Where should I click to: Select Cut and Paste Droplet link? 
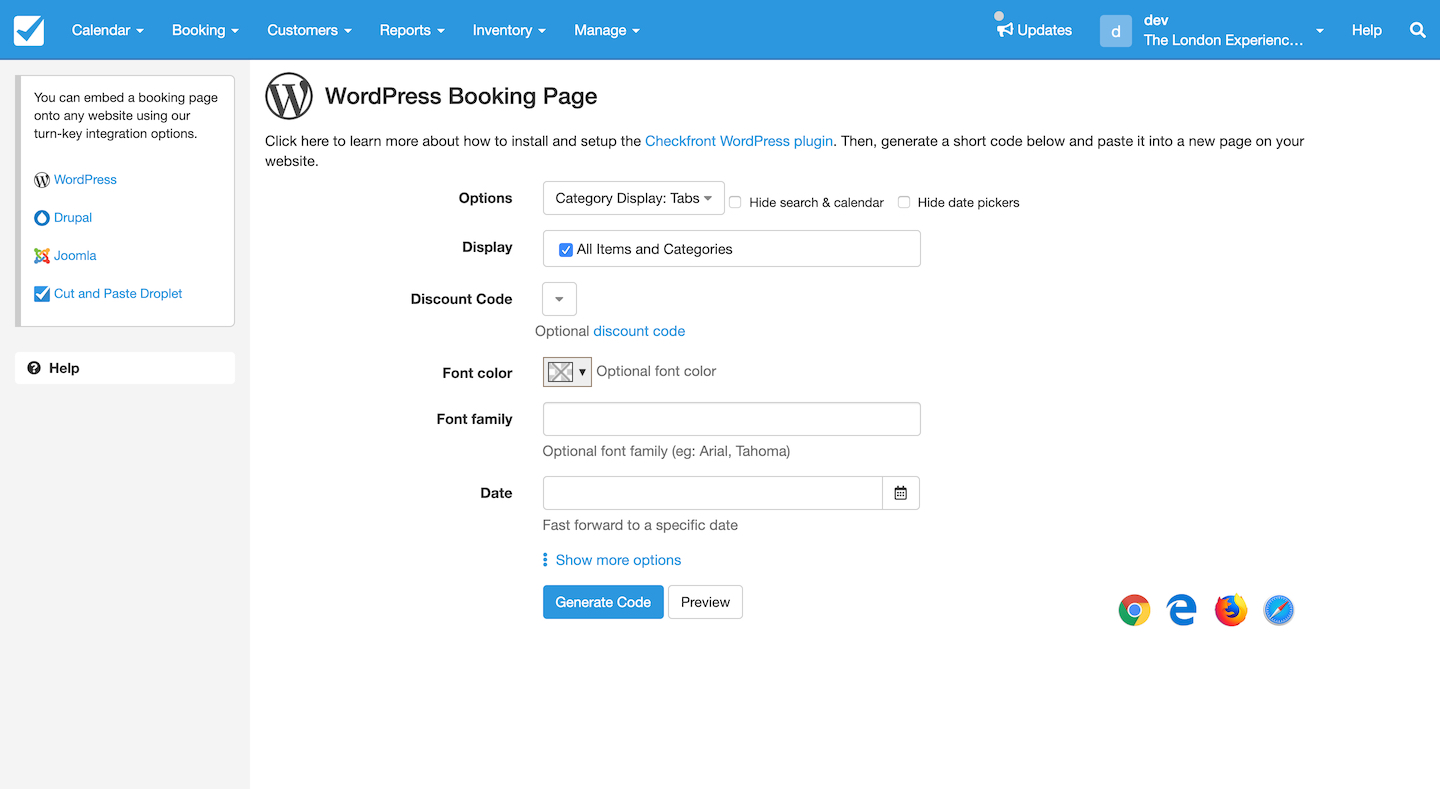(x=118, y=294)
